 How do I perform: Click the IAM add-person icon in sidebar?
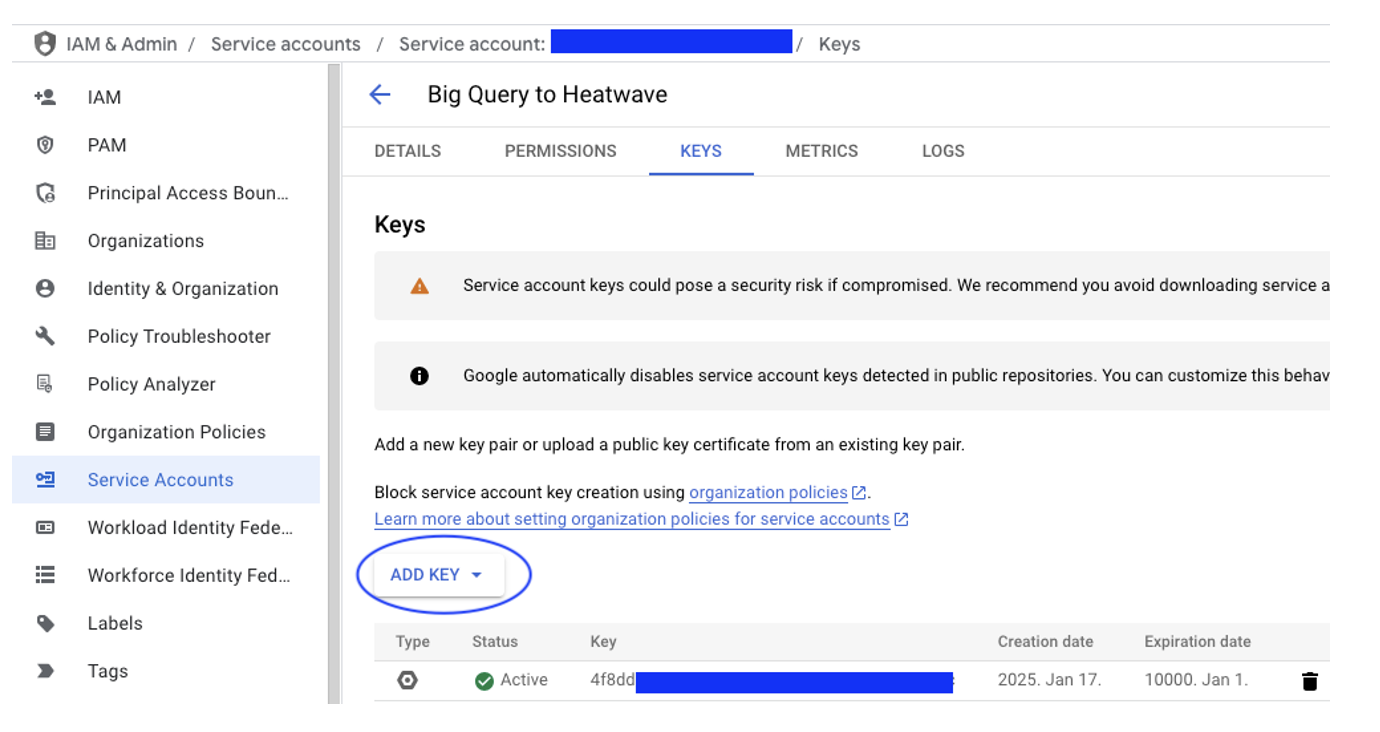pyautogui.click(x=45, y=97)
